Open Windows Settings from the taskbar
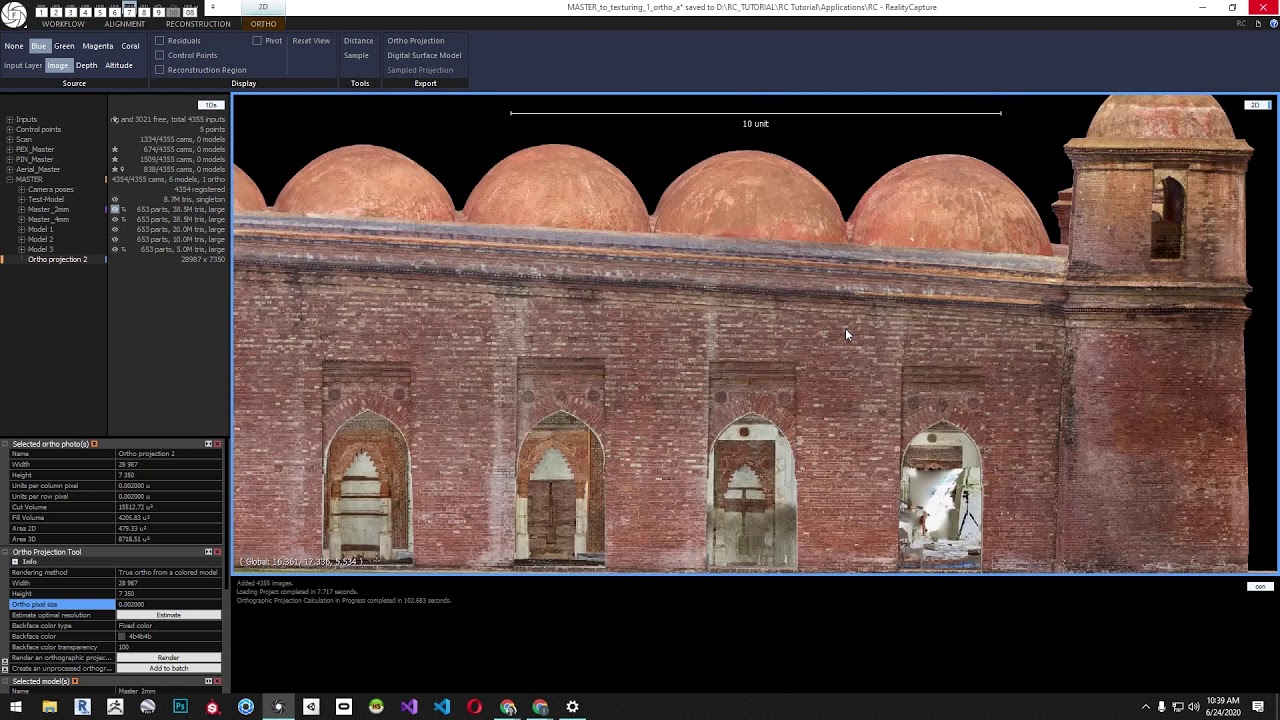The height and width of the screenshot is (720, 1280). [x=572, y=707]
